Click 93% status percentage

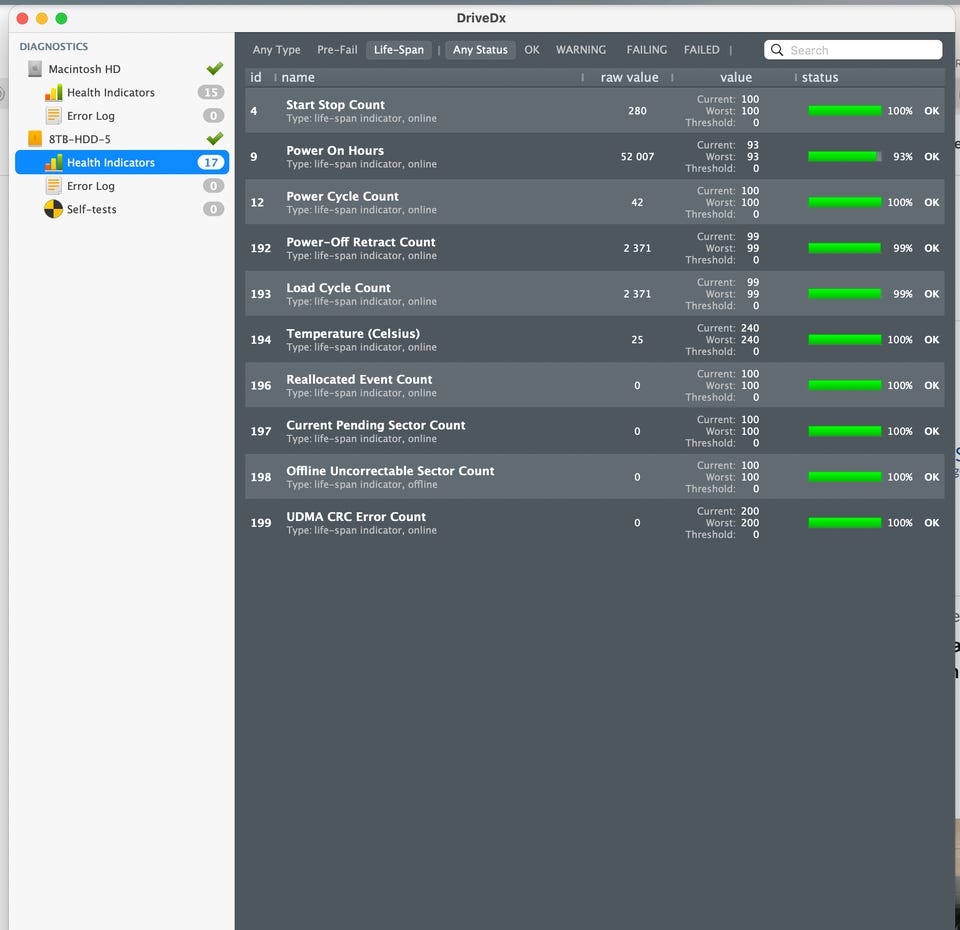902,157
